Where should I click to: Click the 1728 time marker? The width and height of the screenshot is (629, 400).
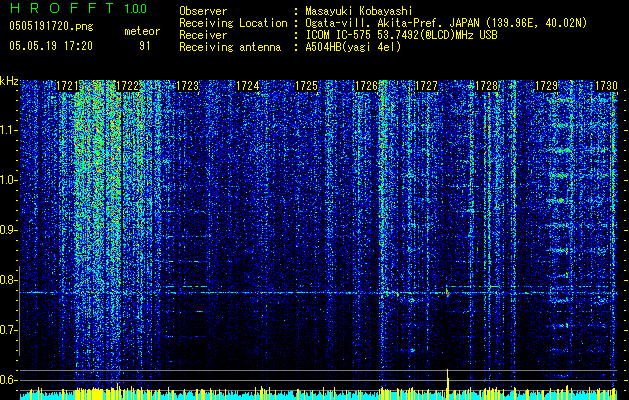pyautogui.click(x=487, y=86)
